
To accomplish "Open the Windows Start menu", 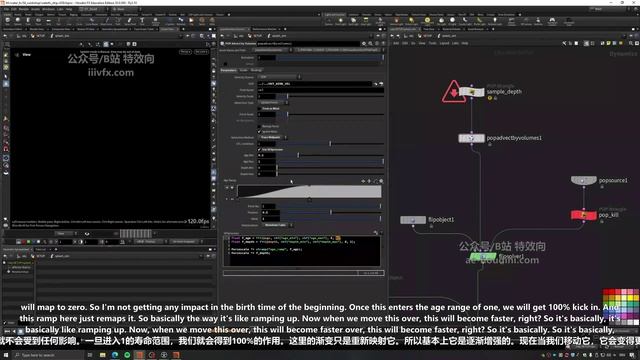I will [x=6, y=355].
